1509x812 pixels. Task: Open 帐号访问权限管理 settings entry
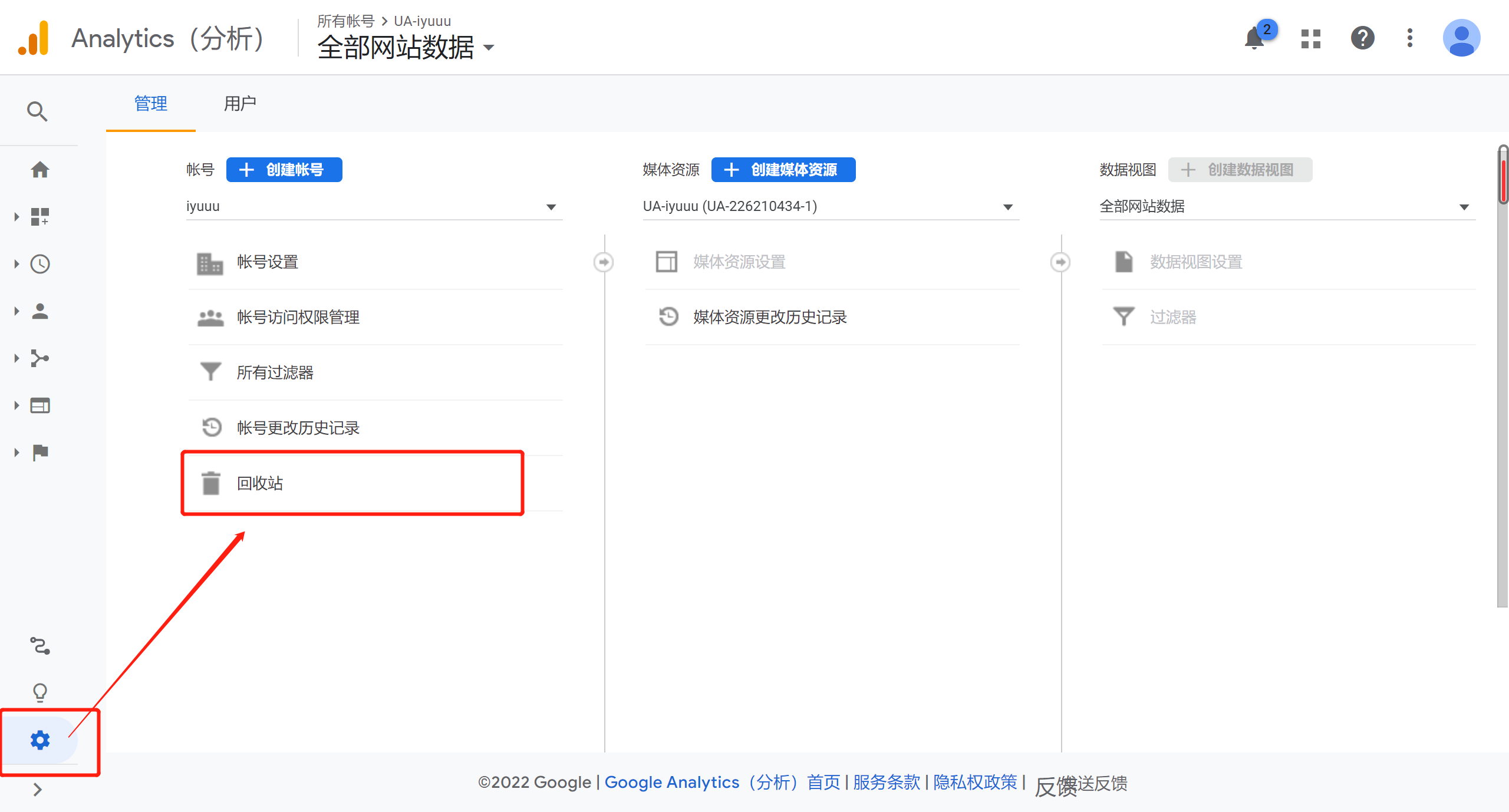coord(297,317)
